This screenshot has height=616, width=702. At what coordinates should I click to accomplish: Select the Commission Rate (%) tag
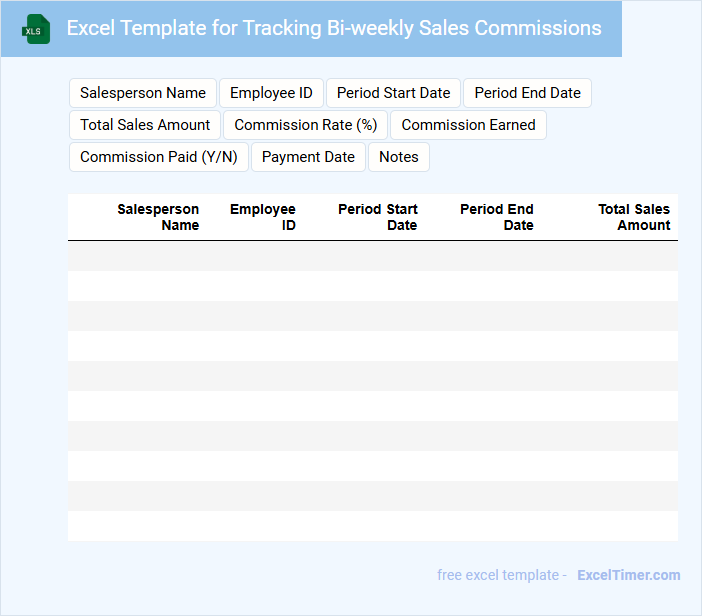tap(305, 125)
